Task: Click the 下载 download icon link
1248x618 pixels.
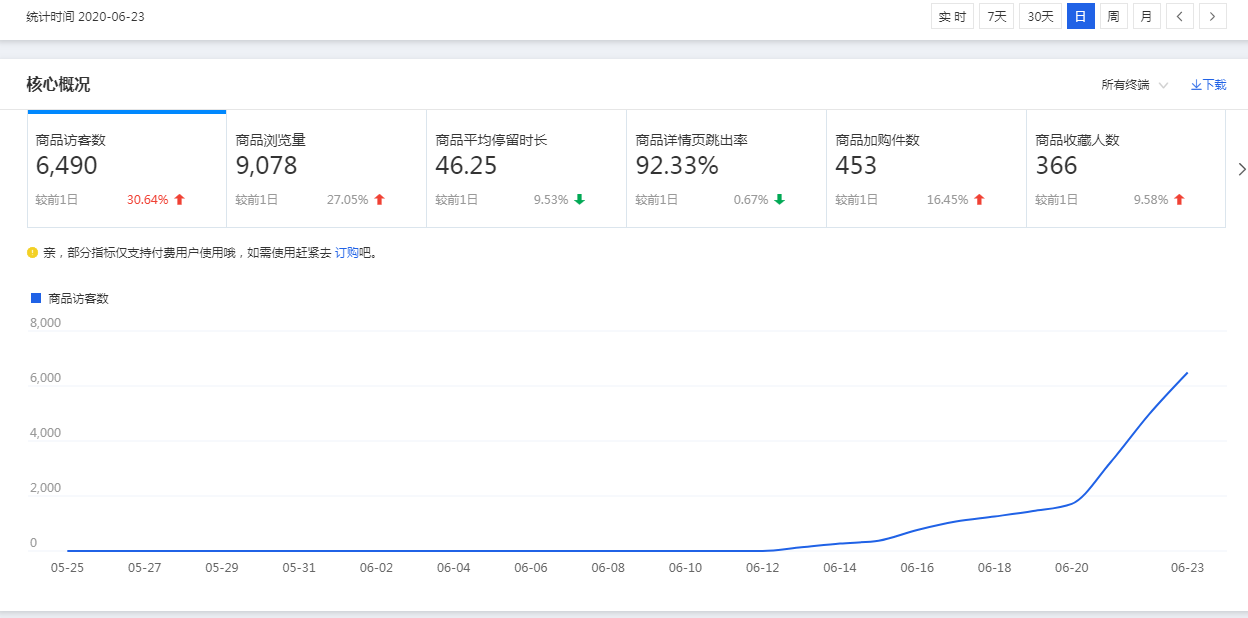Action: coord(1208,85)
